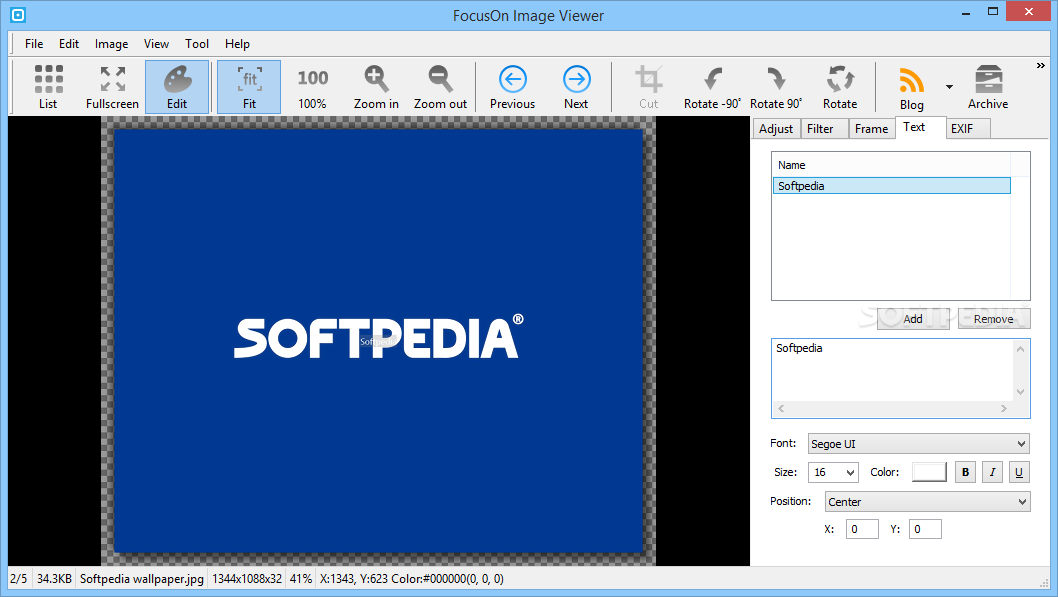Zoom out of the image
The width and height of the screenshot is (1058, 597).
(x=440, y=87)
